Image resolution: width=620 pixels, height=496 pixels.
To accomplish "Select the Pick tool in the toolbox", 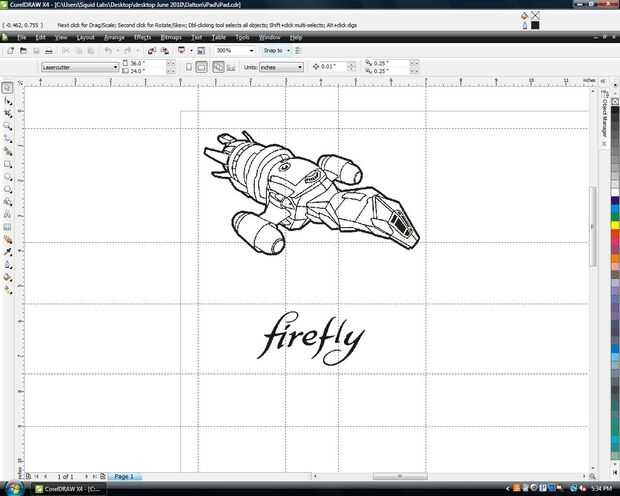I will pyautogui.click(x=8, y=88).
